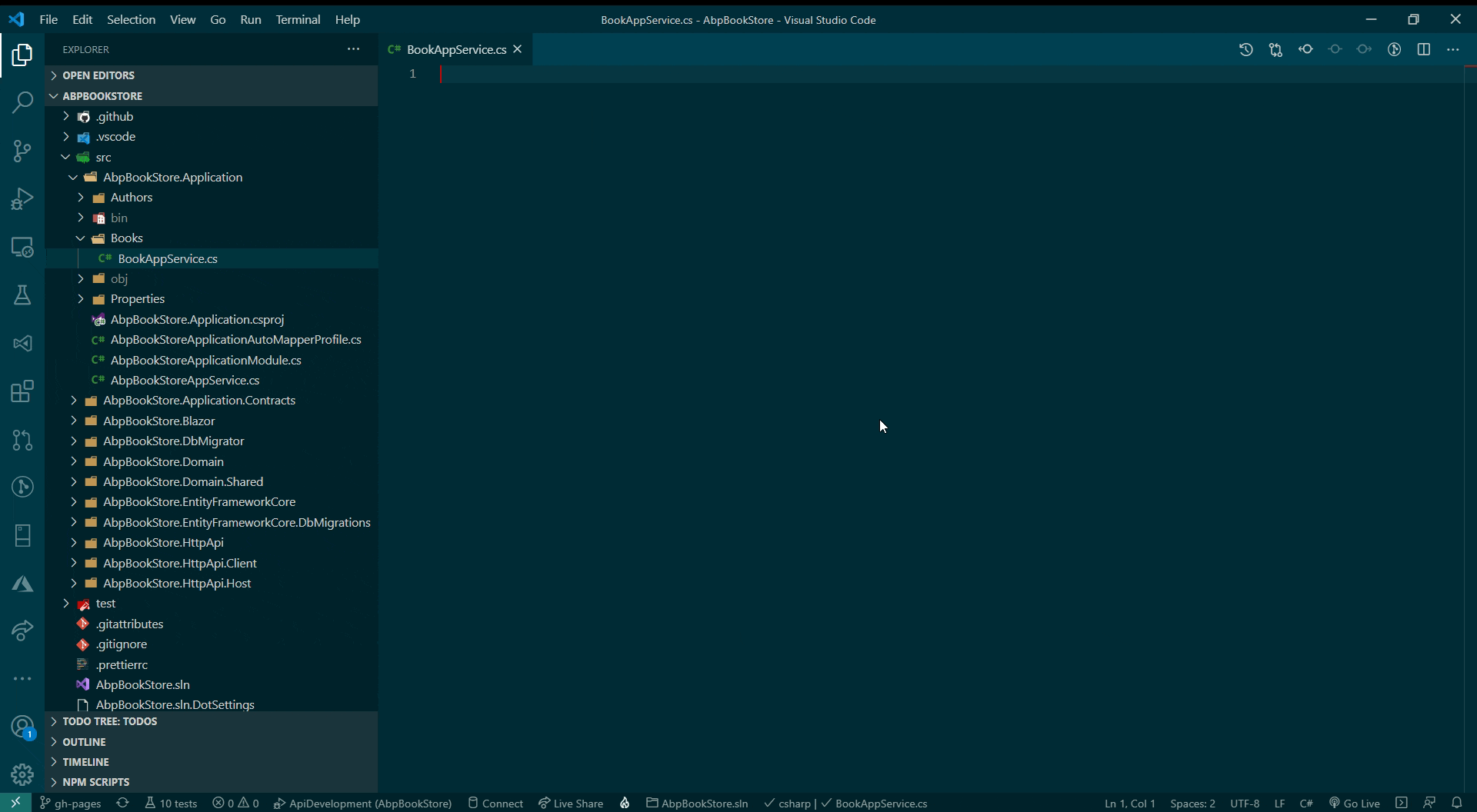
Task: Open Explorer Views and More Actions menu
Action: [353, 49]
